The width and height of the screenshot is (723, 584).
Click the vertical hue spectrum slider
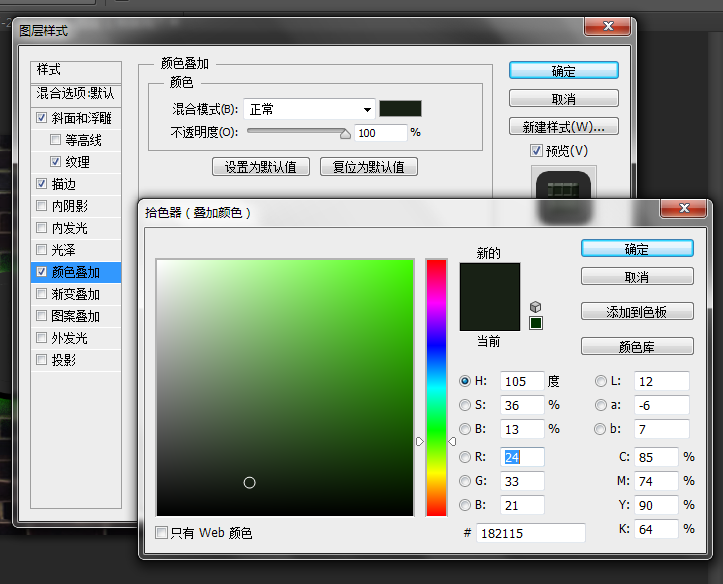pos(436,387)
